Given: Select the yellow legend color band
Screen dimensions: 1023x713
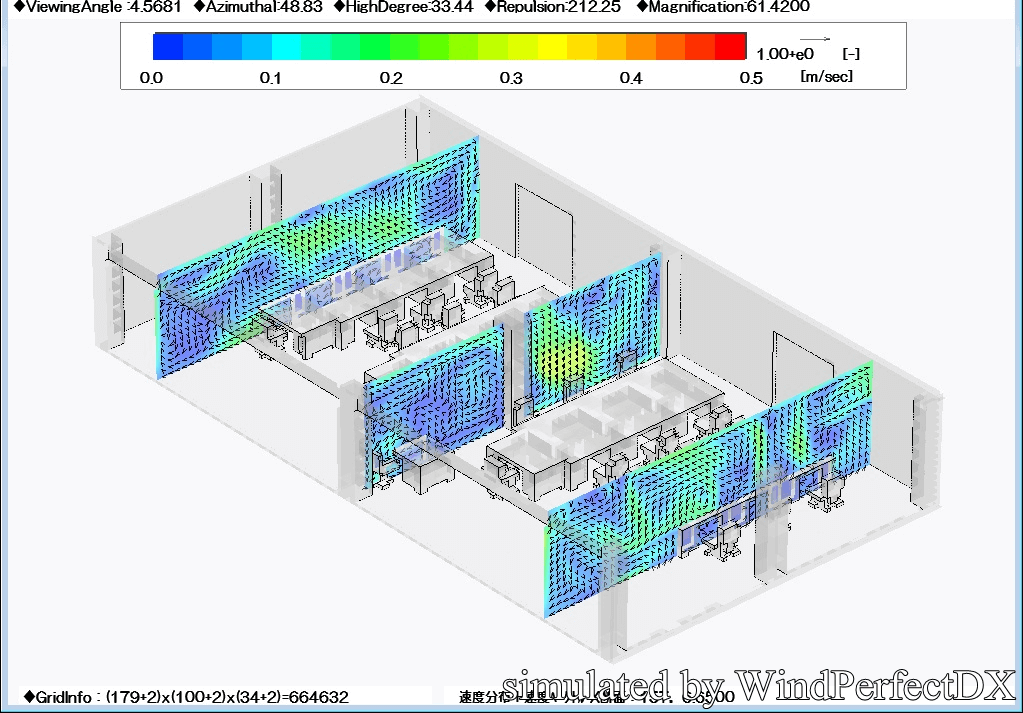Looking at the screenshot, I should tap(552, 47).
